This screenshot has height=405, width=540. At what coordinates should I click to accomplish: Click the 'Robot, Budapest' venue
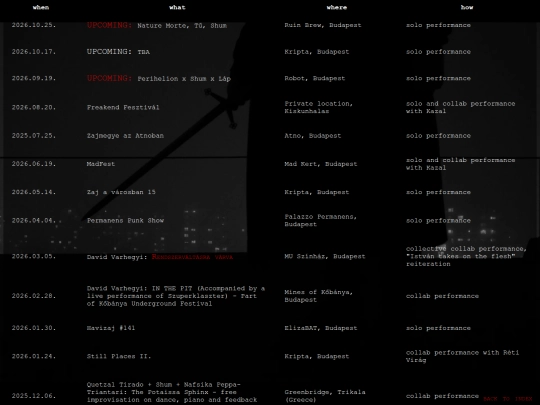(x=315, y=78)
